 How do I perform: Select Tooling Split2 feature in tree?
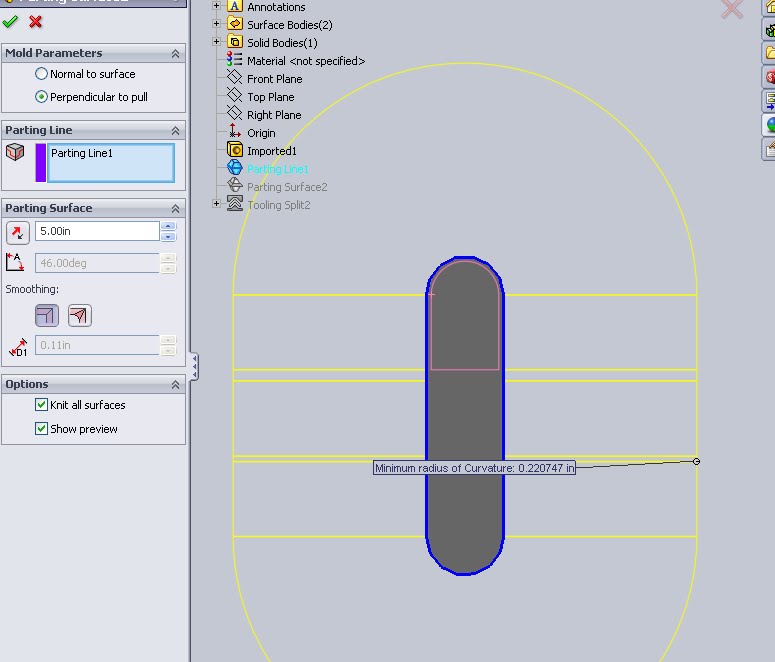tap(279, 205)
